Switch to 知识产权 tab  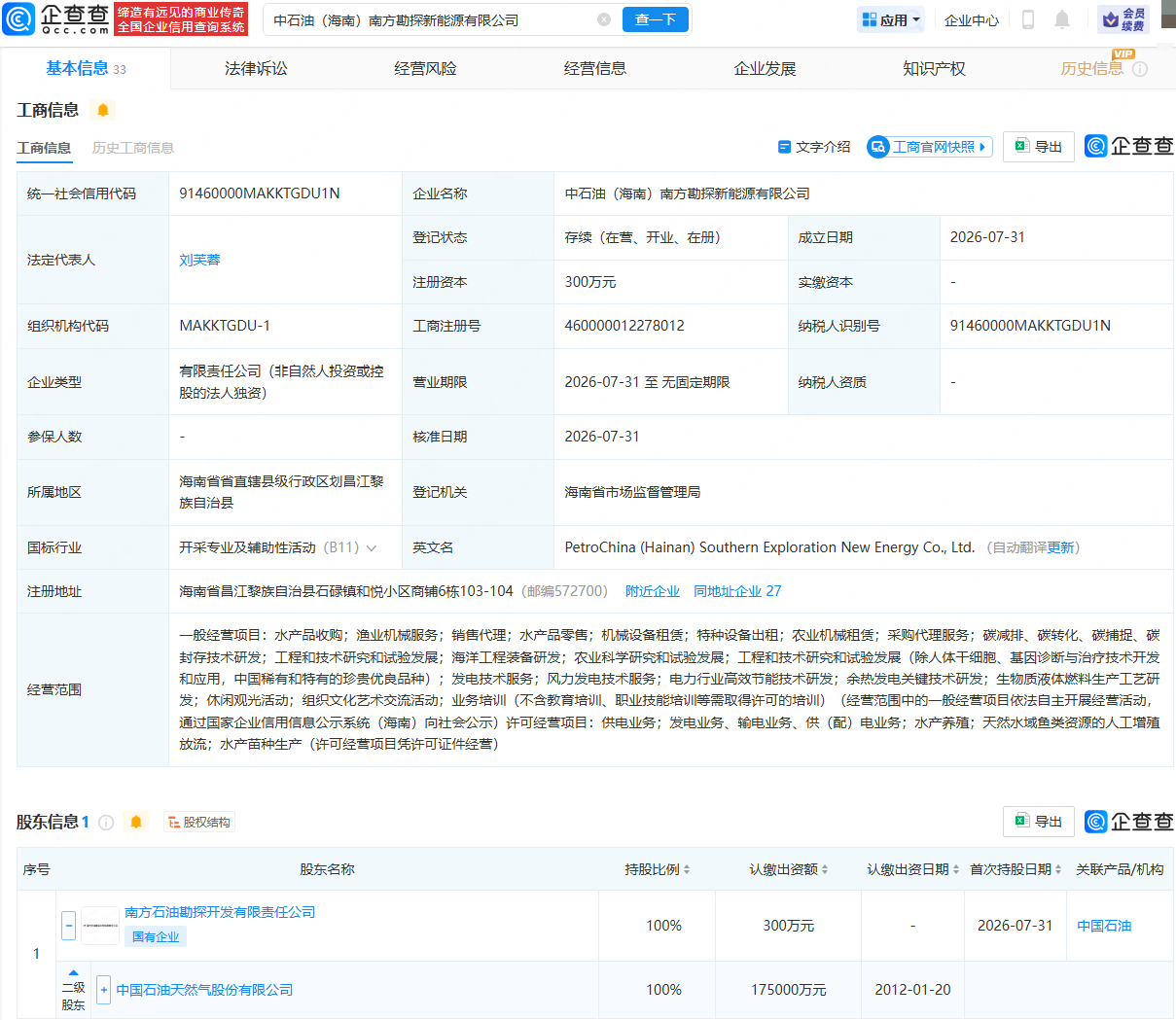point(934,69)
